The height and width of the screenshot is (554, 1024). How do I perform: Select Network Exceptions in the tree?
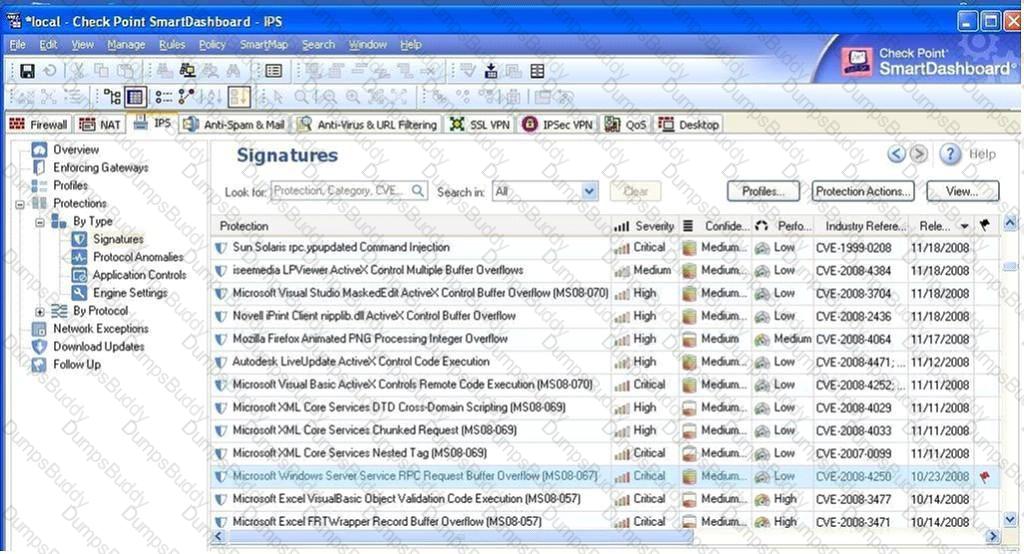tap(101, 328)
